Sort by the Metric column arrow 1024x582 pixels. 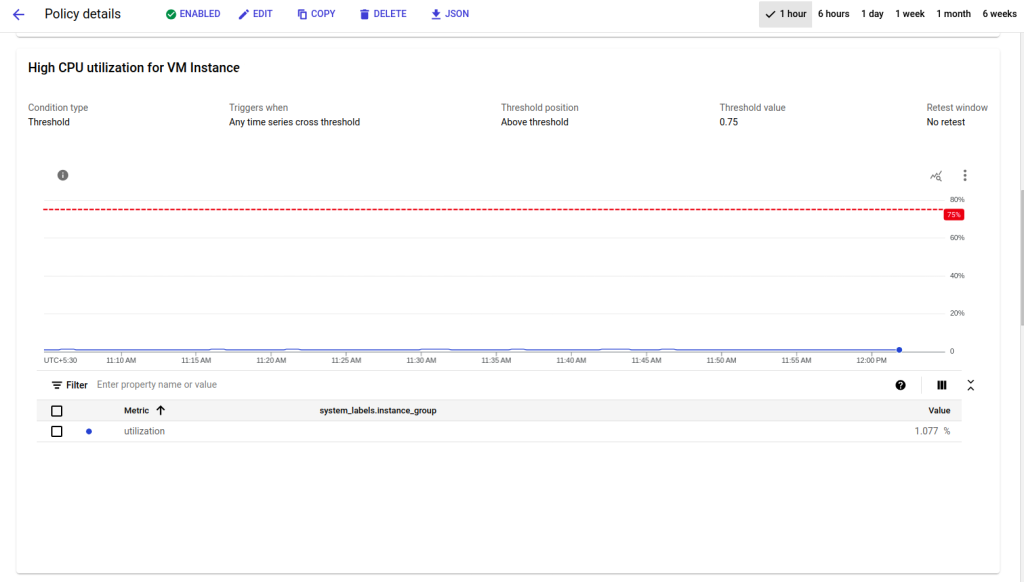pyautogui.click(x=161, y=411)
